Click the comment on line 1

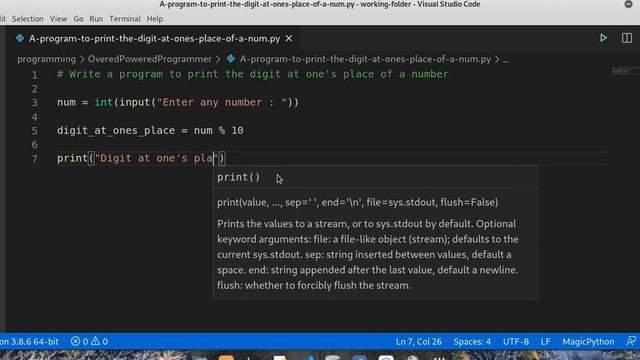point(253,74)
